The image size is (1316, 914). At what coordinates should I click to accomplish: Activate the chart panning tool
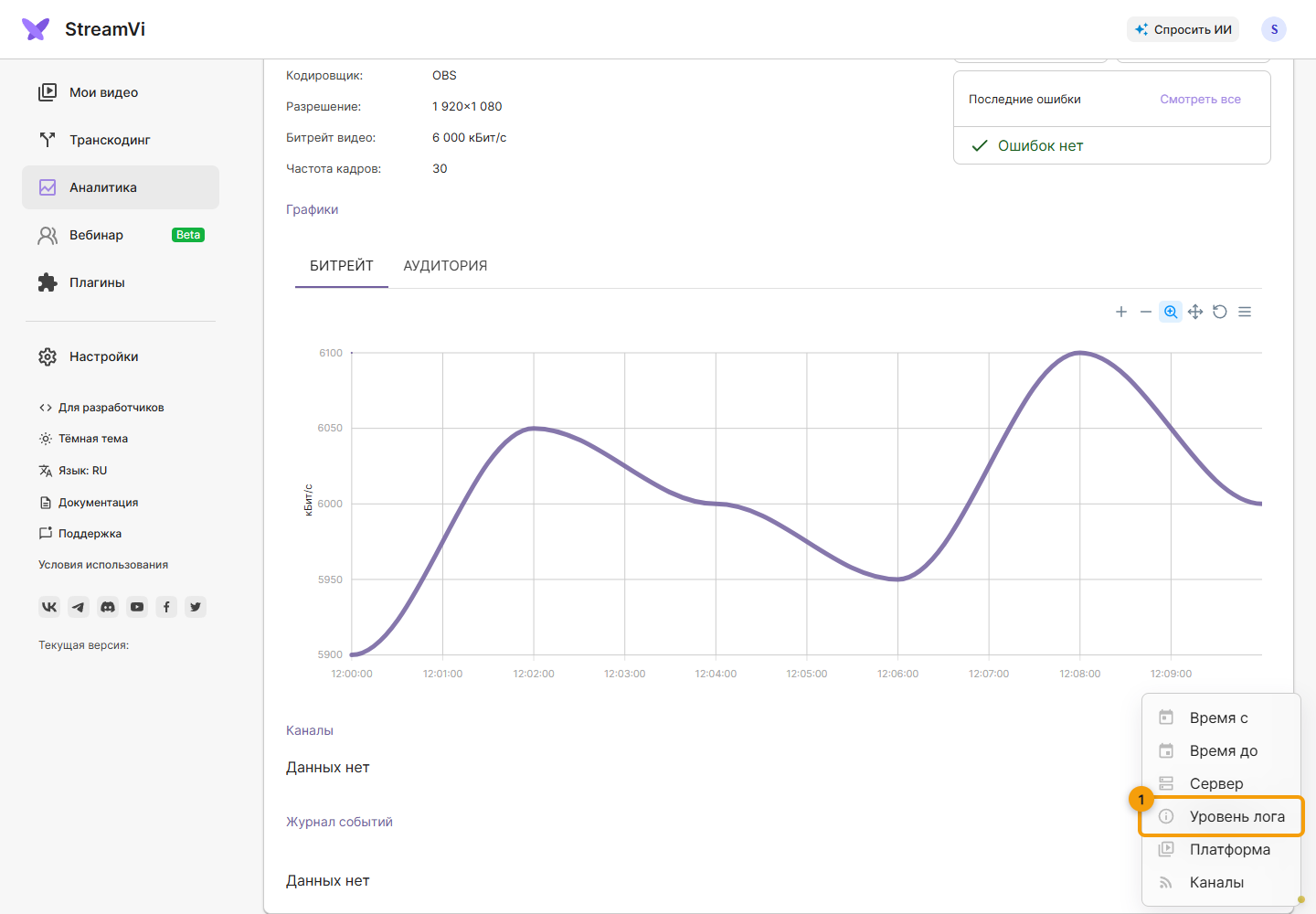[1195, 312]
